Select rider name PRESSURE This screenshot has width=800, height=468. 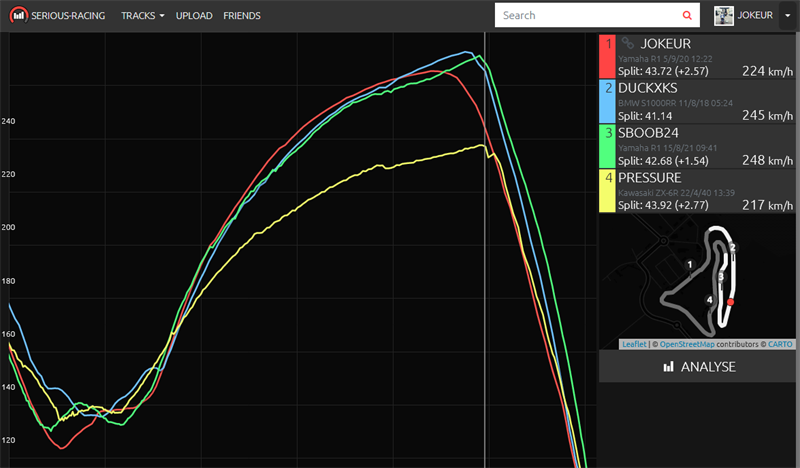click(x=649, y=178)
